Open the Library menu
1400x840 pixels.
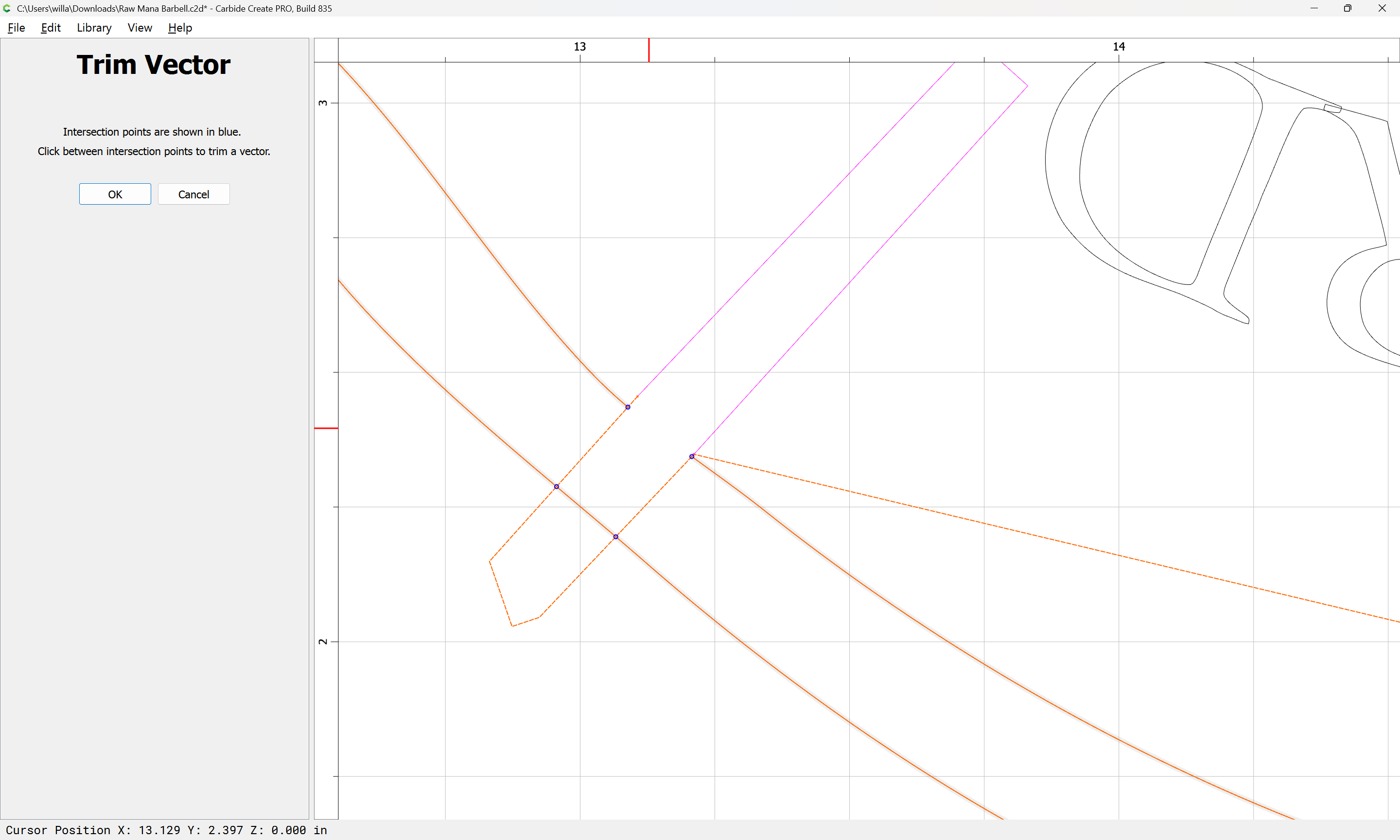[94, 28]
